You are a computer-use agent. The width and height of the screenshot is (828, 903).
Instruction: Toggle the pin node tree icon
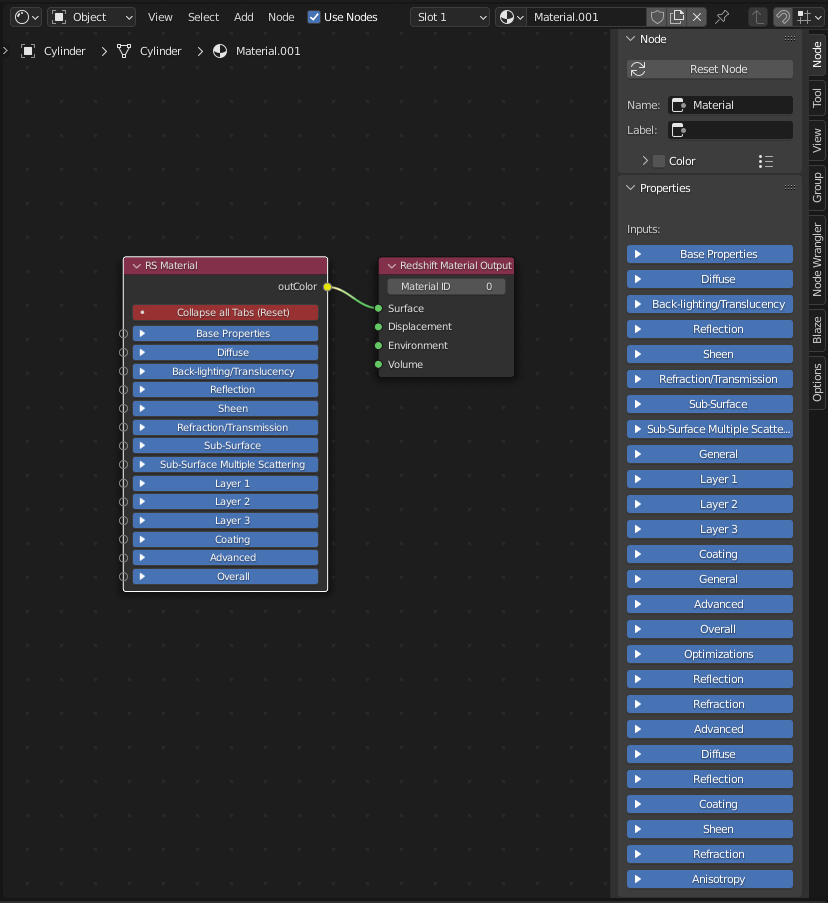pos(722,17)
